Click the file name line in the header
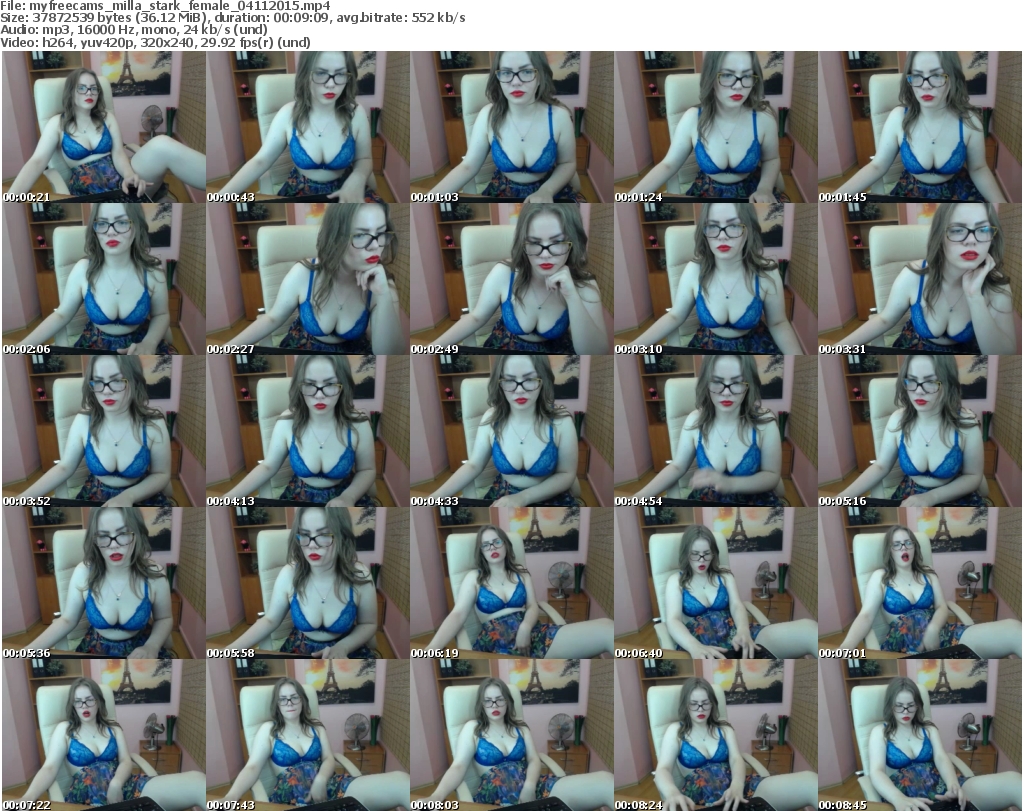This screenshot has width=1024, height=811. click(165, 6)
